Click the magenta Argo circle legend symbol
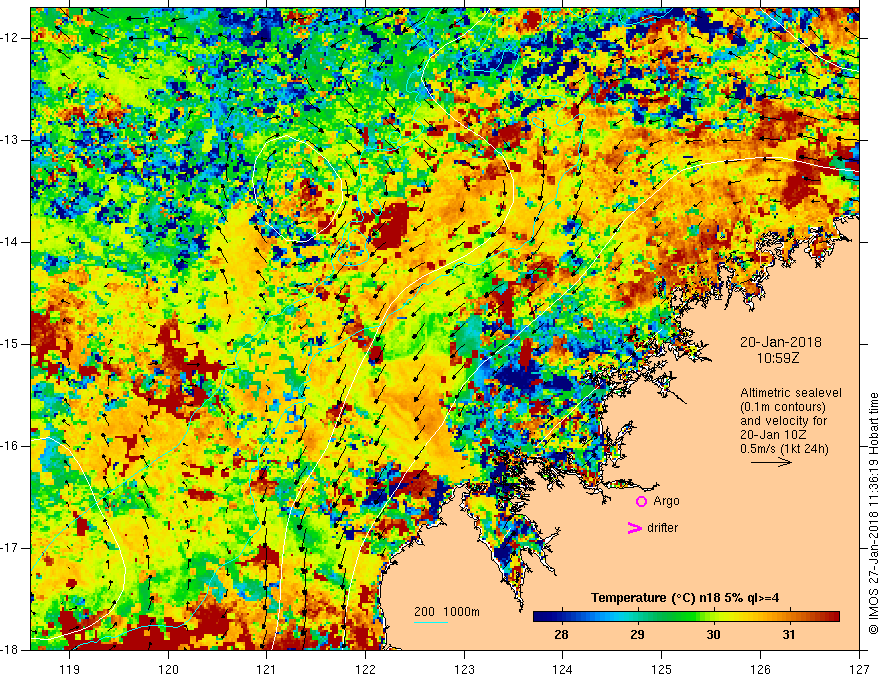Screen dimensions: 880x680 [641, 502]
